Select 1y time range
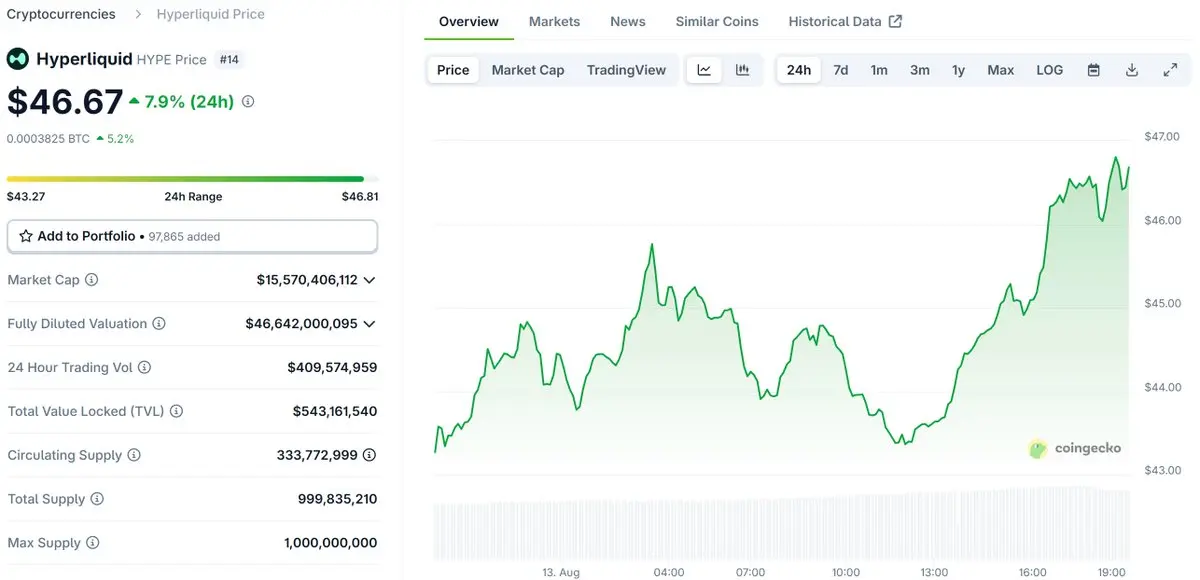 tap(958, 70)
